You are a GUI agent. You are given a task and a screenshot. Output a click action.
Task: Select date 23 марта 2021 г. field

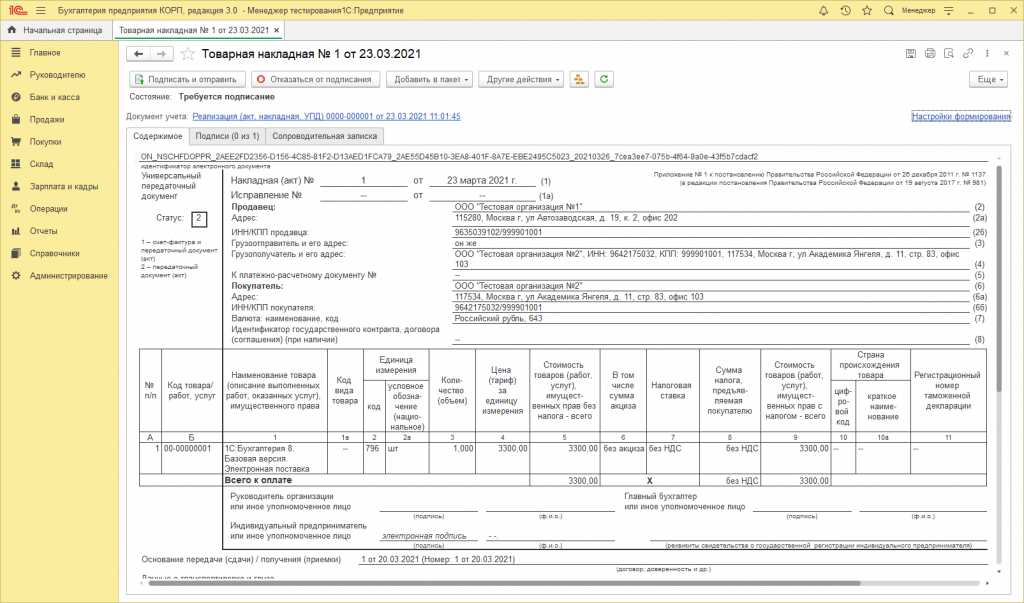[x=481, y=180]
